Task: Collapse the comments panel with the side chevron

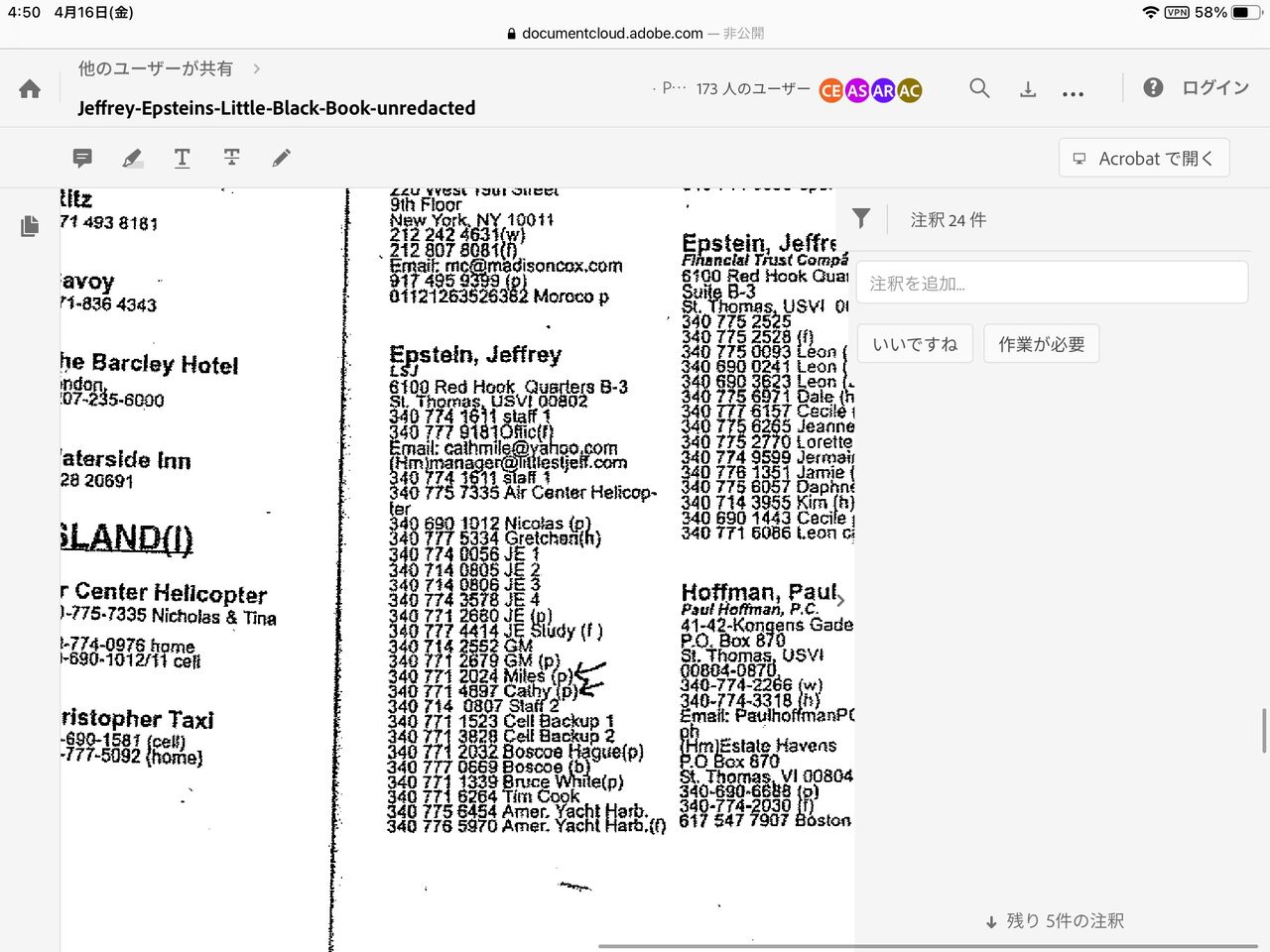Action: coord(841,600)
